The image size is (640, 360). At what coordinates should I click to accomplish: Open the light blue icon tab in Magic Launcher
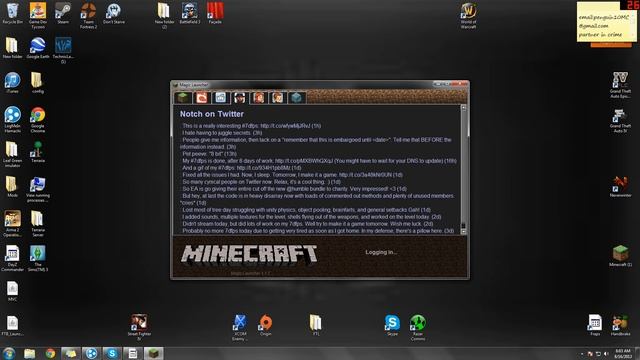220,98
